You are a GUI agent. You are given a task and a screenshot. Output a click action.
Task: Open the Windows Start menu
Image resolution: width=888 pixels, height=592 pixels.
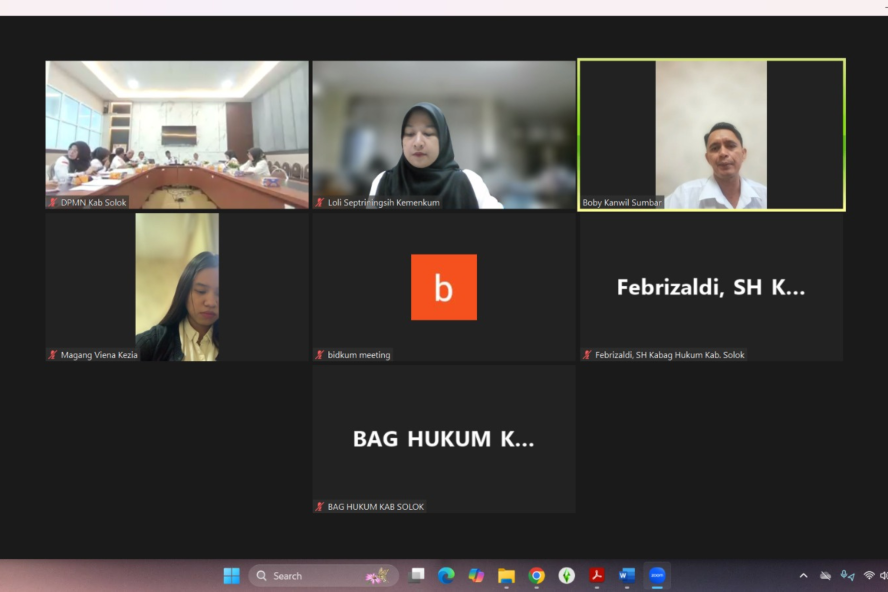point(231,576)
